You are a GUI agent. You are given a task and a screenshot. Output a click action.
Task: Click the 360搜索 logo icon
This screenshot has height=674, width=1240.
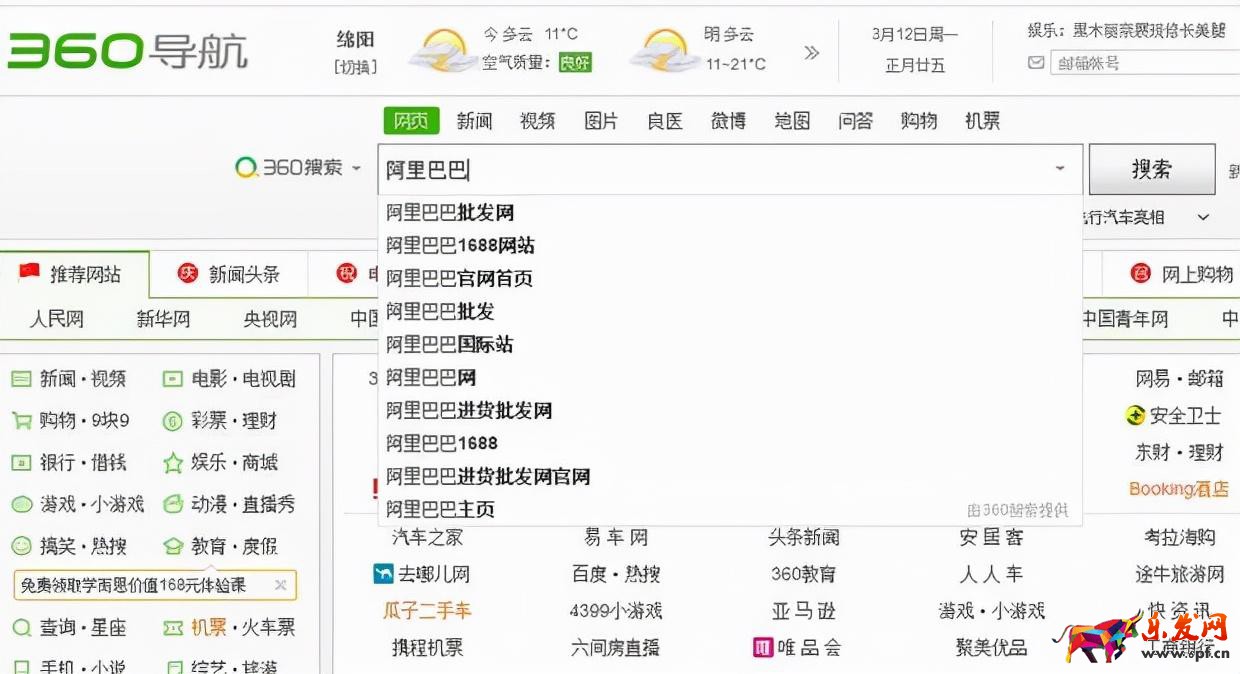246,168
